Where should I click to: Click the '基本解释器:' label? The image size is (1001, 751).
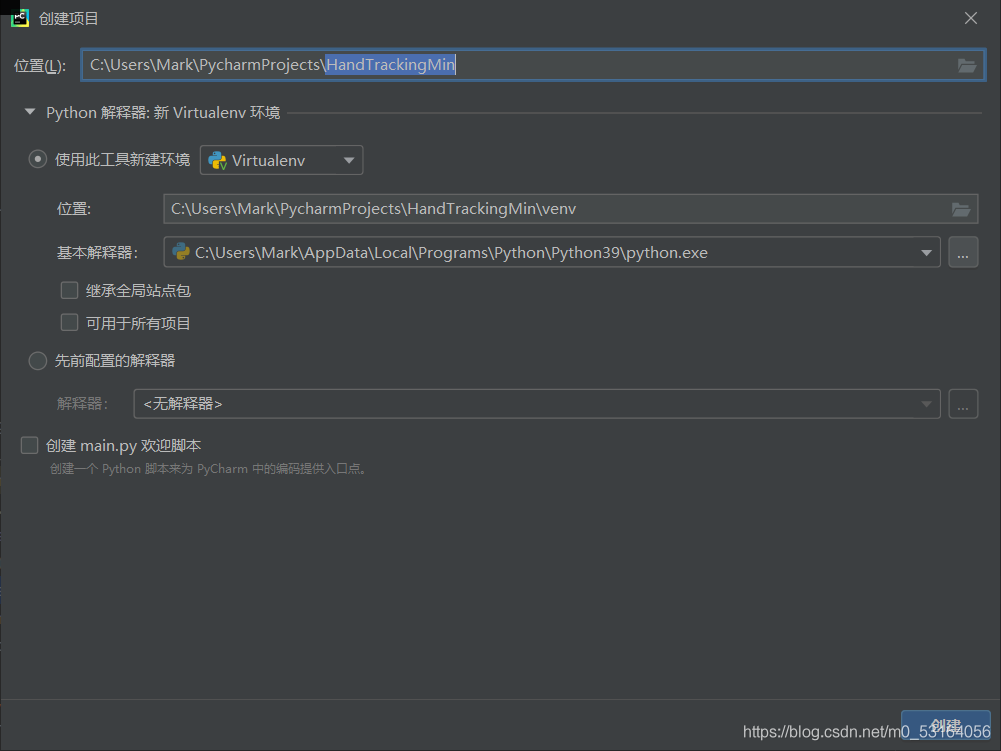[x=97, y=253]
